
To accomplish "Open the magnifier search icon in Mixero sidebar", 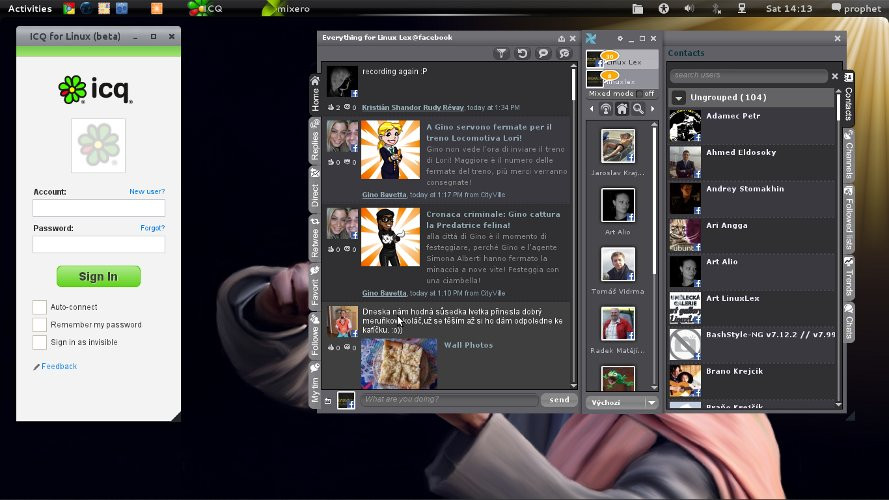I will click(638, 109).
